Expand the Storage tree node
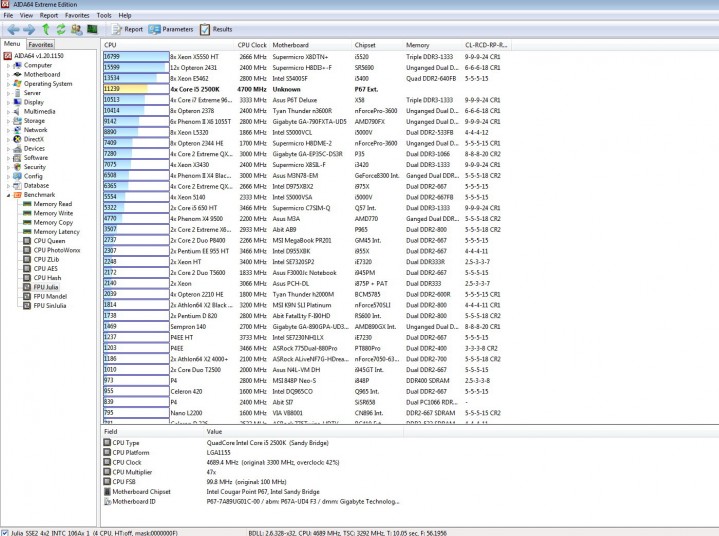Screen dimensions: 719x536 pyautogui.click(x=8, y=121)
